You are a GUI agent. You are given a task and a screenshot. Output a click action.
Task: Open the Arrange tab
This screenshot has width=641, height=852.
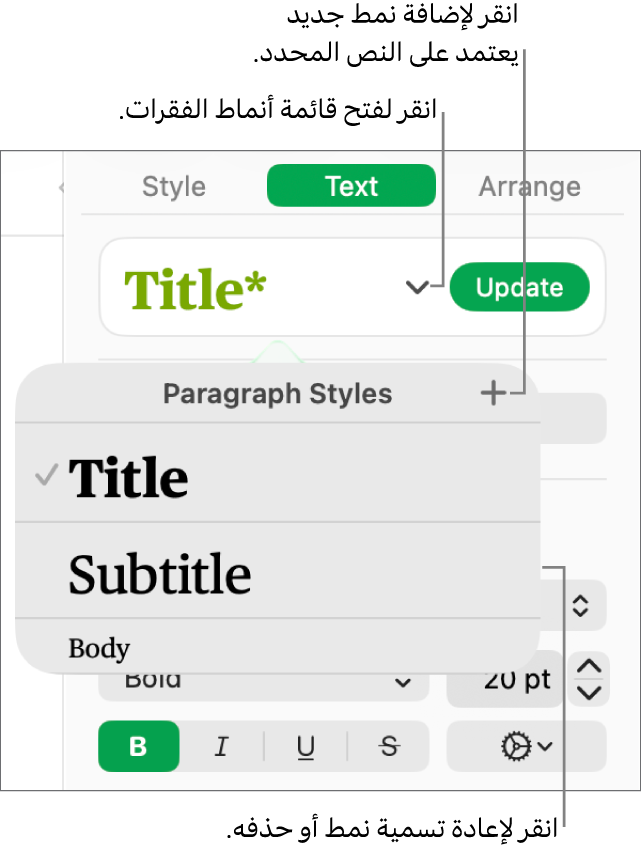[x=529, y=187]
